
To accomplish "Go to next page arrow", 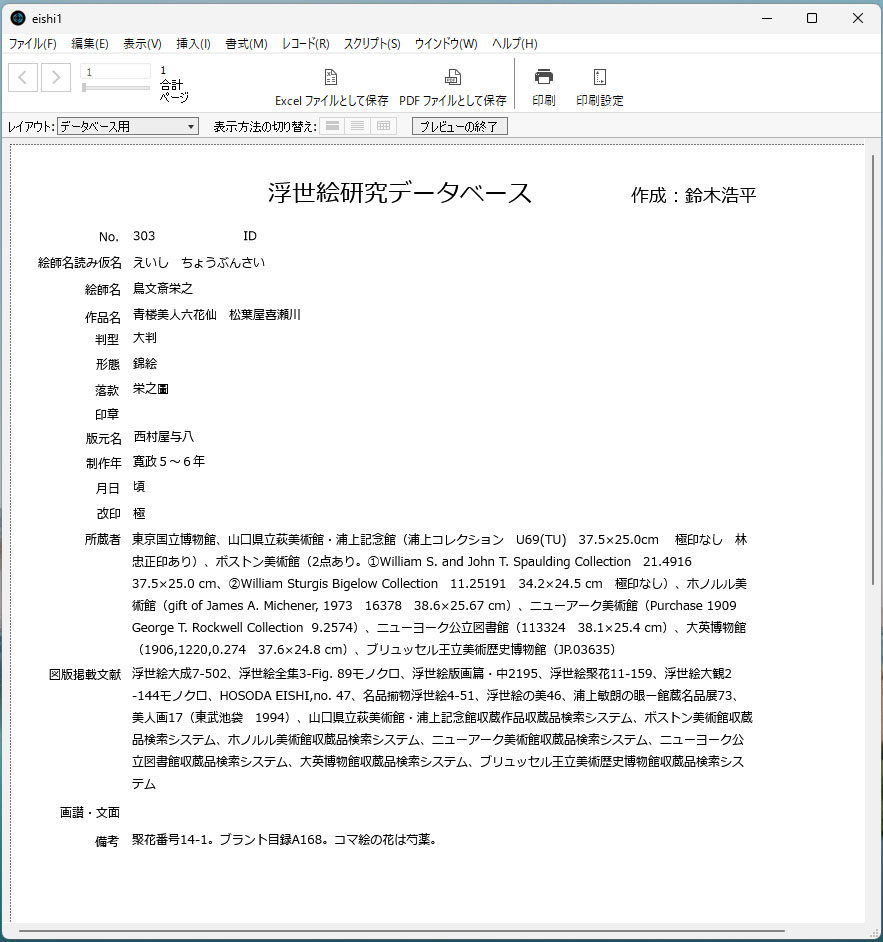I will click(x=56, y=77).
